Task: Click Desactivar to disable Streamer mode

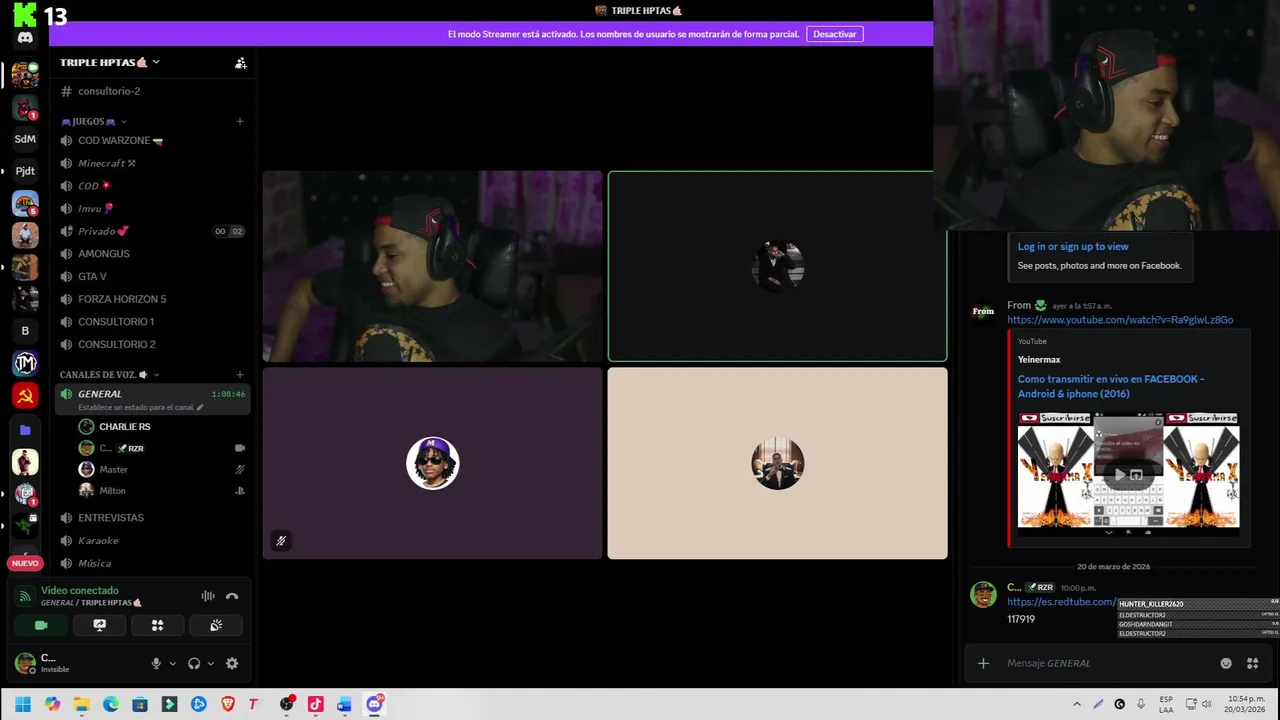Action: pos(835,34)
